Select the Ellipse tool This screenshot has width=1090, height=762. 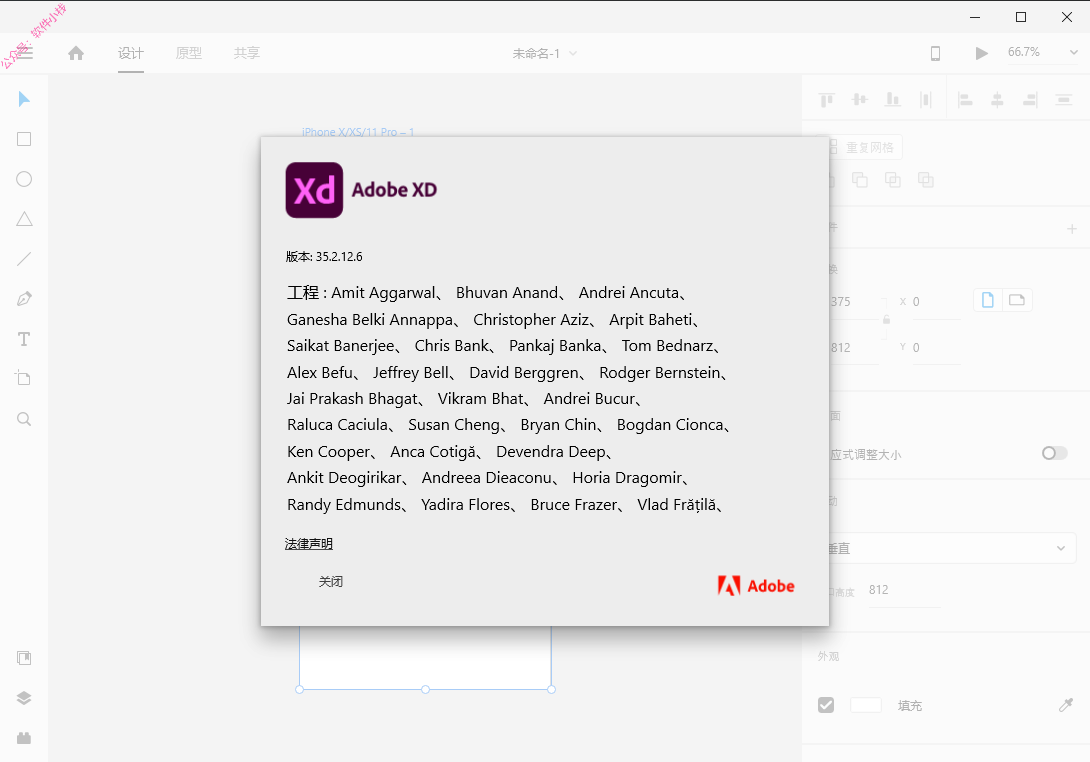tap(24, 179)
